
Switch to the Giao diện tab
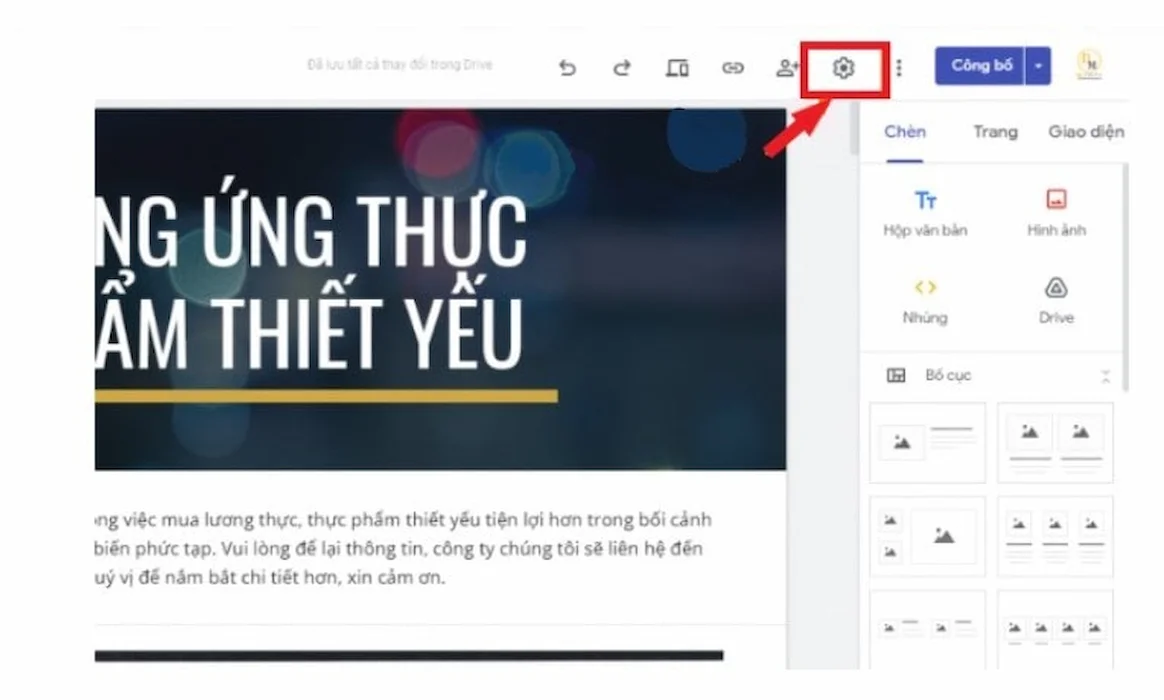tap(1086, 132)
